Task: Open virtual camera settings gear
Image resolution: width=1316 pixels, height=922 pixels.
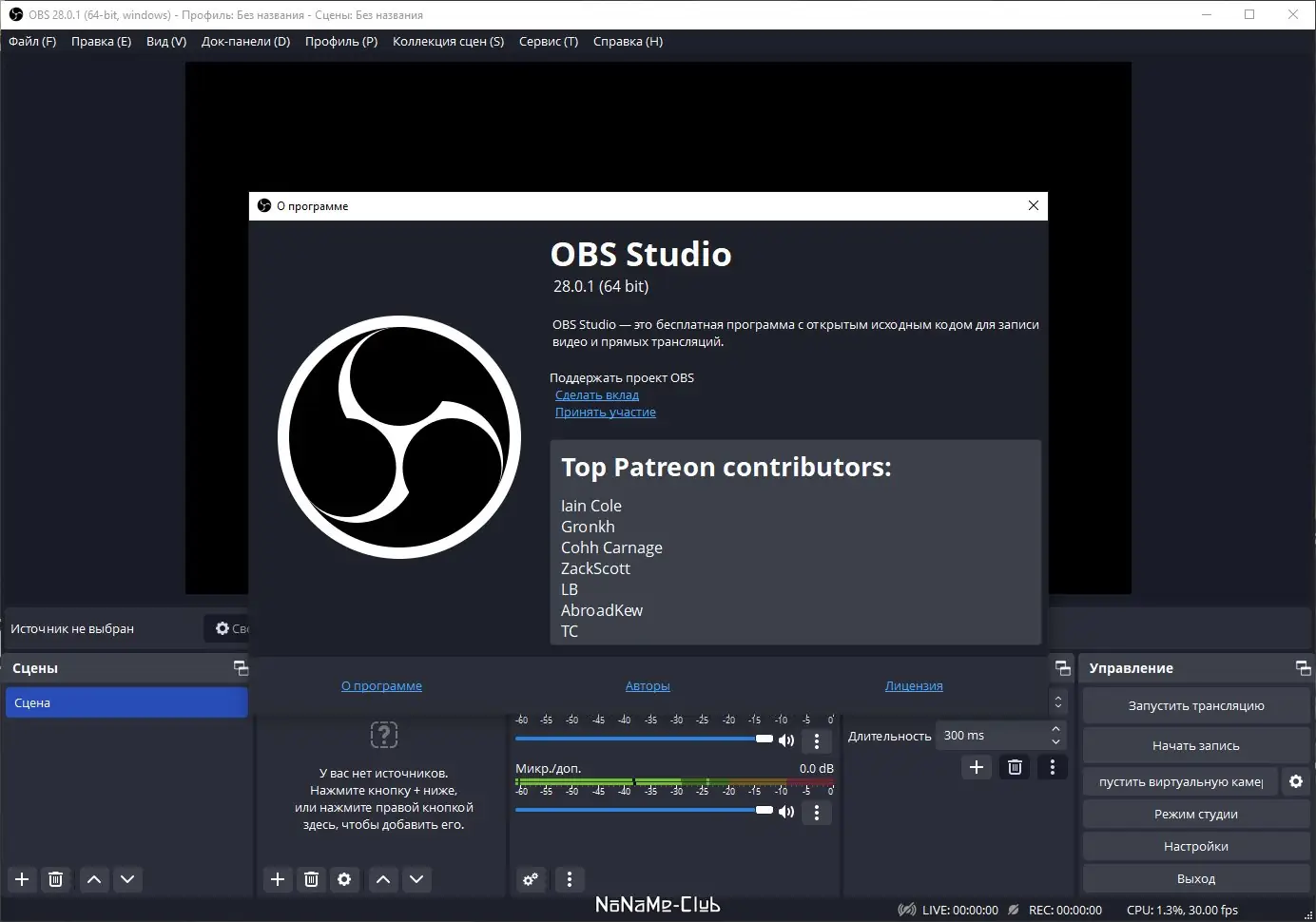Action: (x=1295, y=781)
